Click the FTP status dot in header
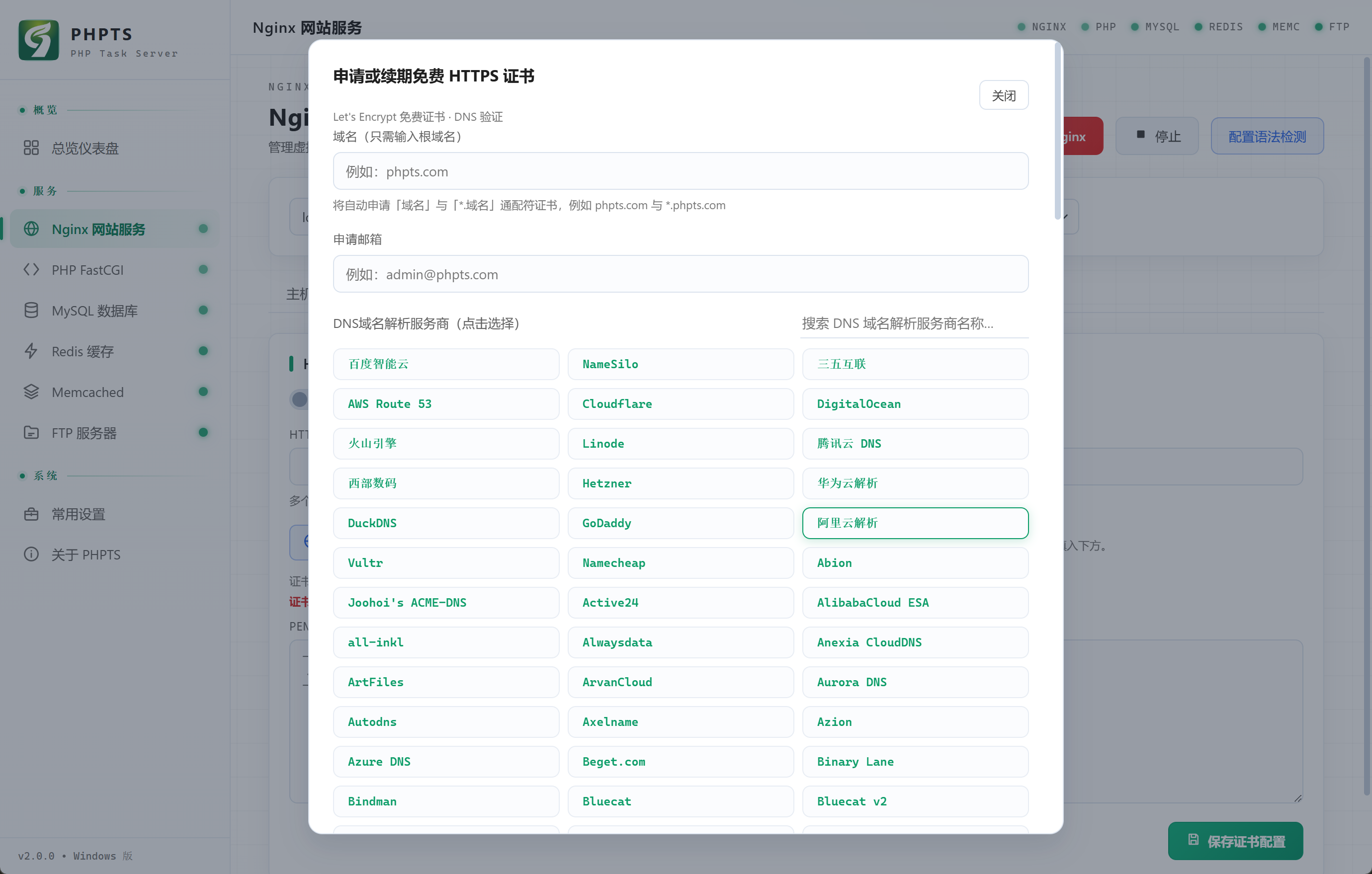1372x874 pixels. pyautogui.click(x=1318, y=27)
